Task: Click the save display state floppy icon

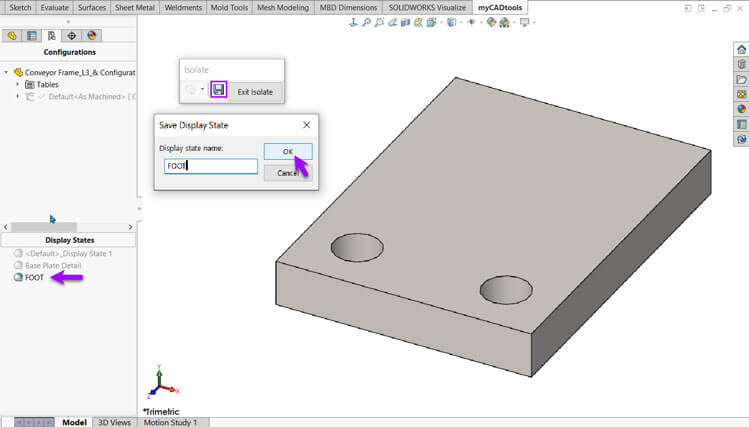Action: (x=219, y=90)
